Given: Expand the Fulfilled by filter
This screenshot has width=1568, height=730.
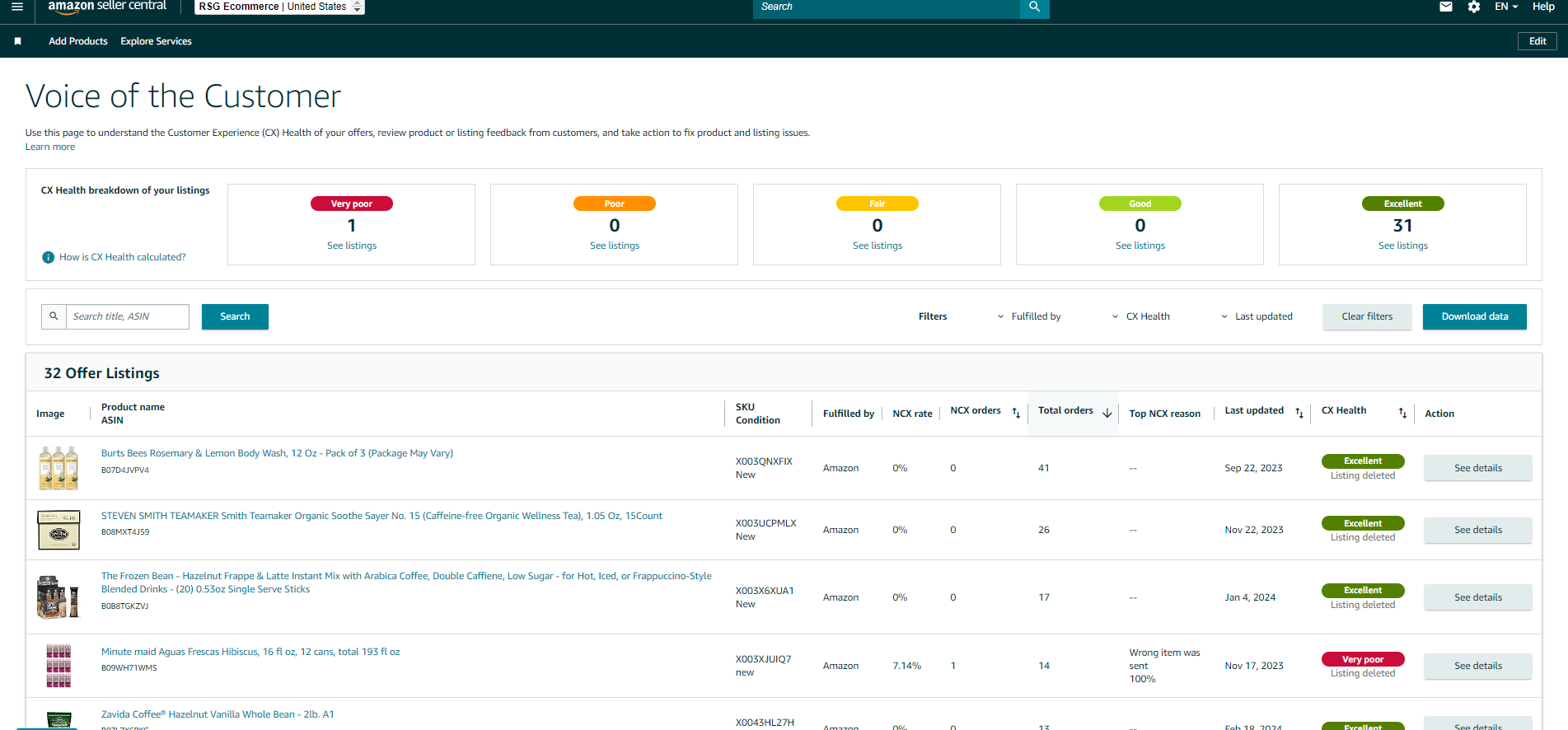Looking at the screenshot, I should [x=1028, y=316].
